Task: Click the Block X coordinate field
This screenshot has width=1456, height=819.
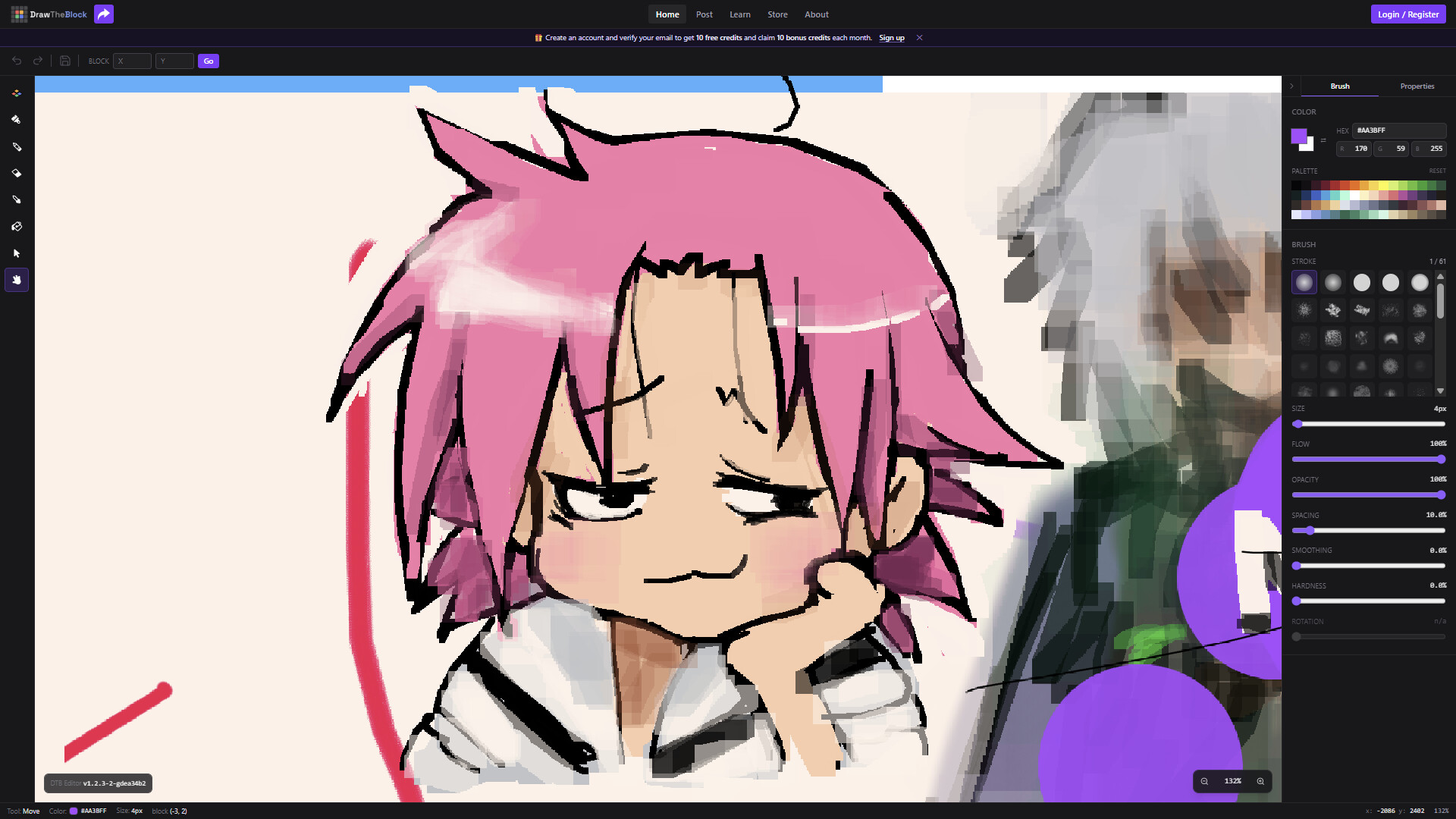Action: (132, 61)
